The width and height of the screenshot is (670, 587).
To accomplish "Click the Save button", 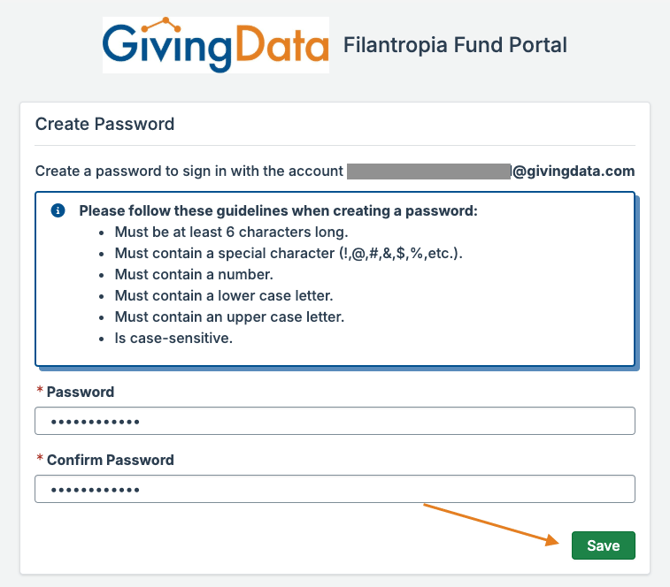I will pyautogui.click(x=603, y=545).
